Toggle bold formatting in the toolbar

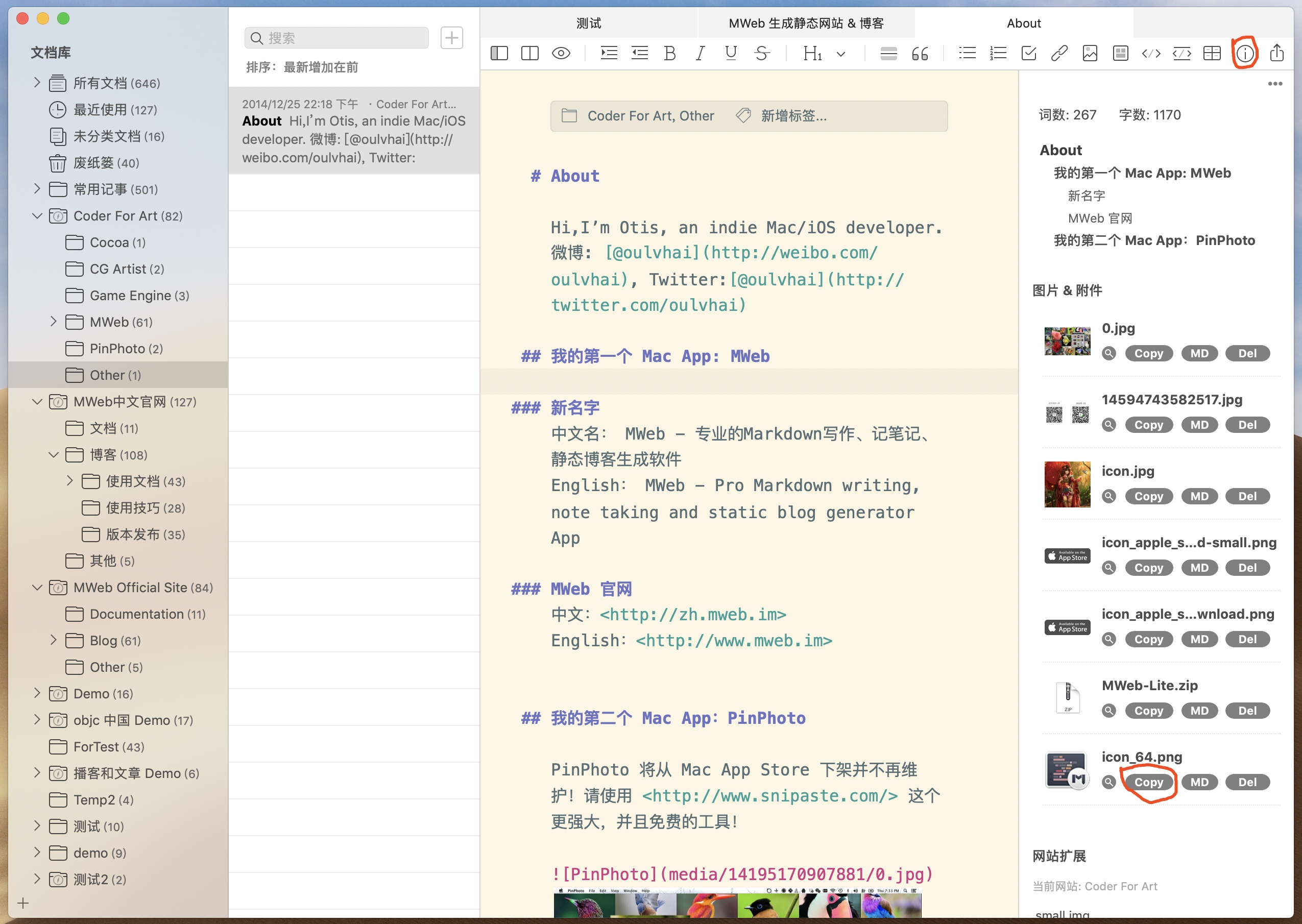[670, 54]
